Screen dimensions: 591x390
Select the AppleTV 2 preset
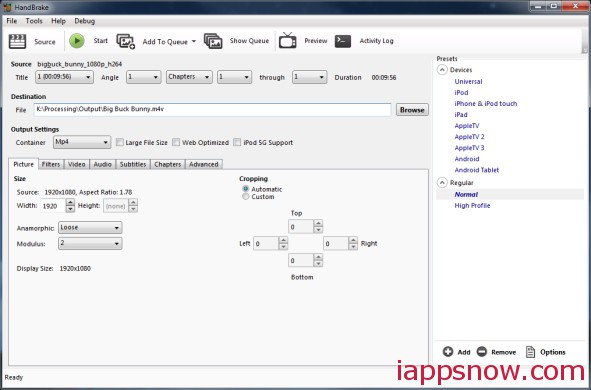[x=469, y=137]
